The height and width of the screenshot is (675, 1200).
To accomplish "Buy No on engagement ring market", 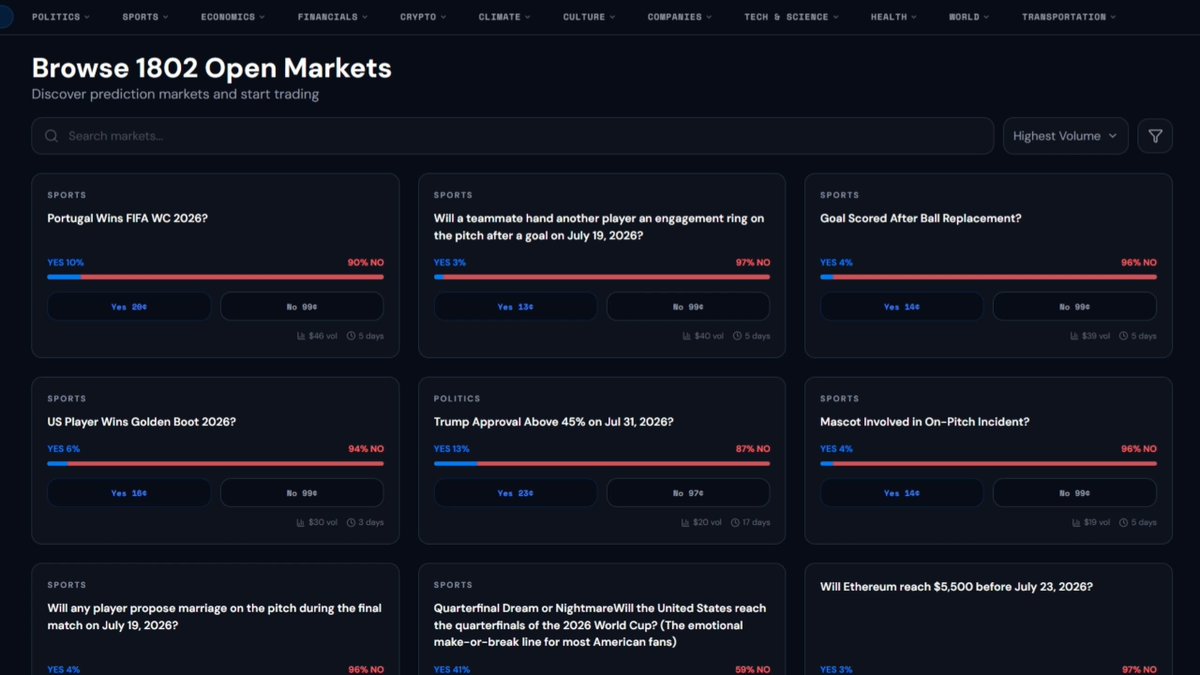I will pyautogui.click(x=688, y=307).
